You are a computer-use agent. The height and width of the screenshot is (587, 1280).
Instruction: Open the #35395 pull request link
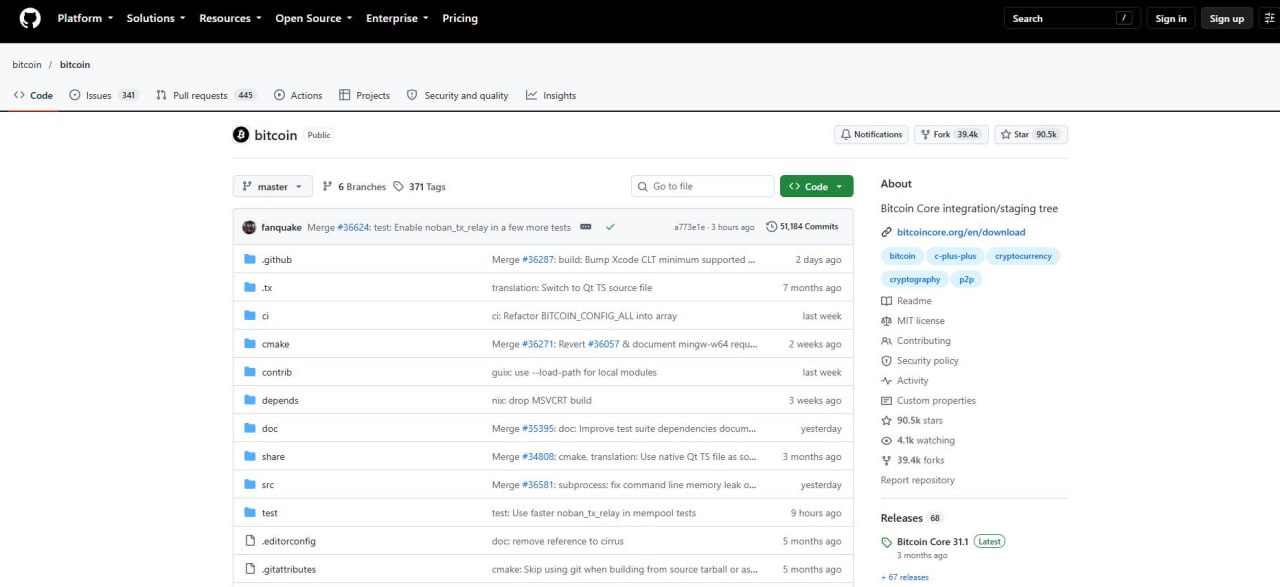point(538,428)
